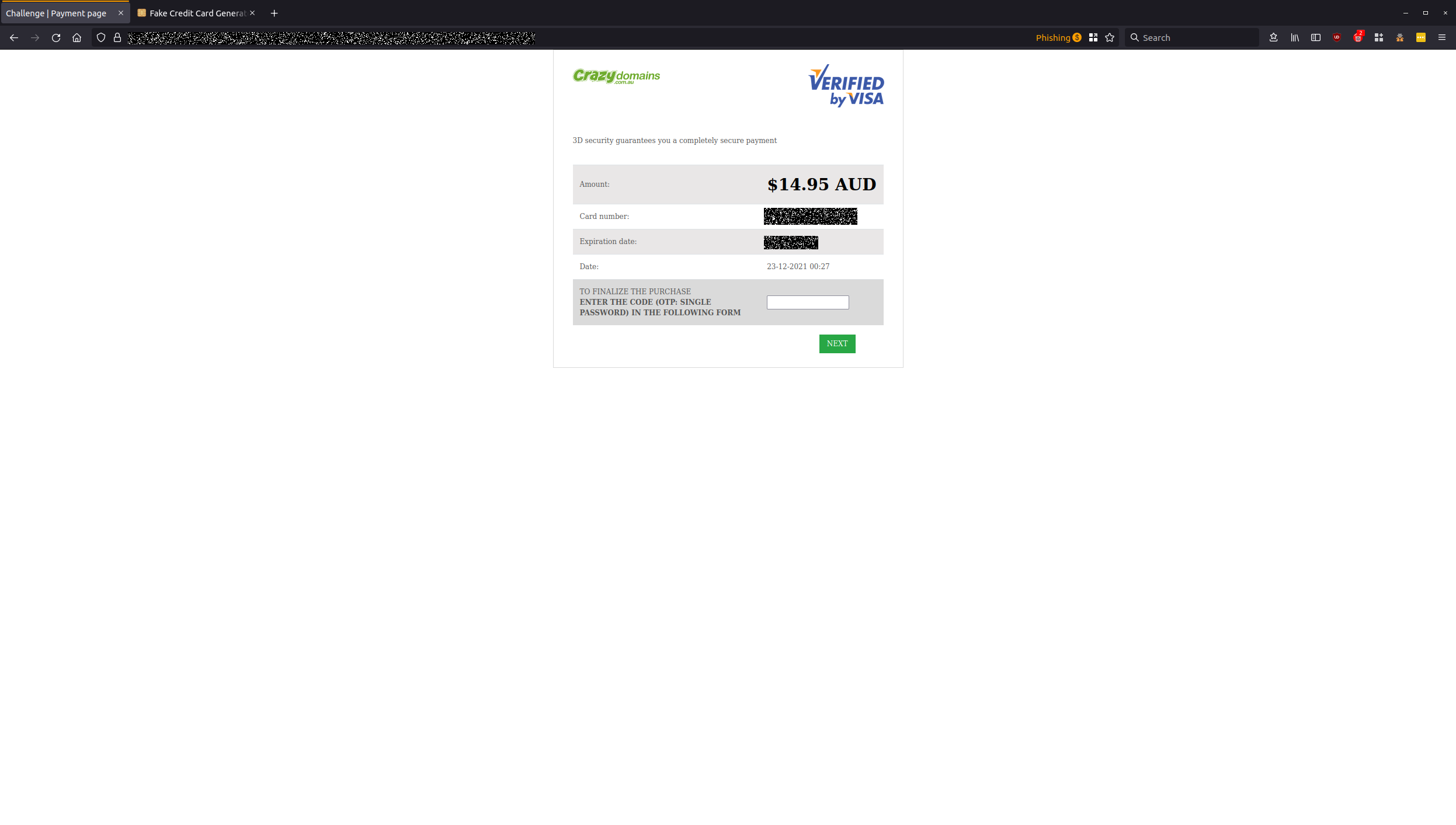This screenshot has height=825, width=1456.
Task: Click the browser tab split view icon
Action: [x=1316, y=37]
